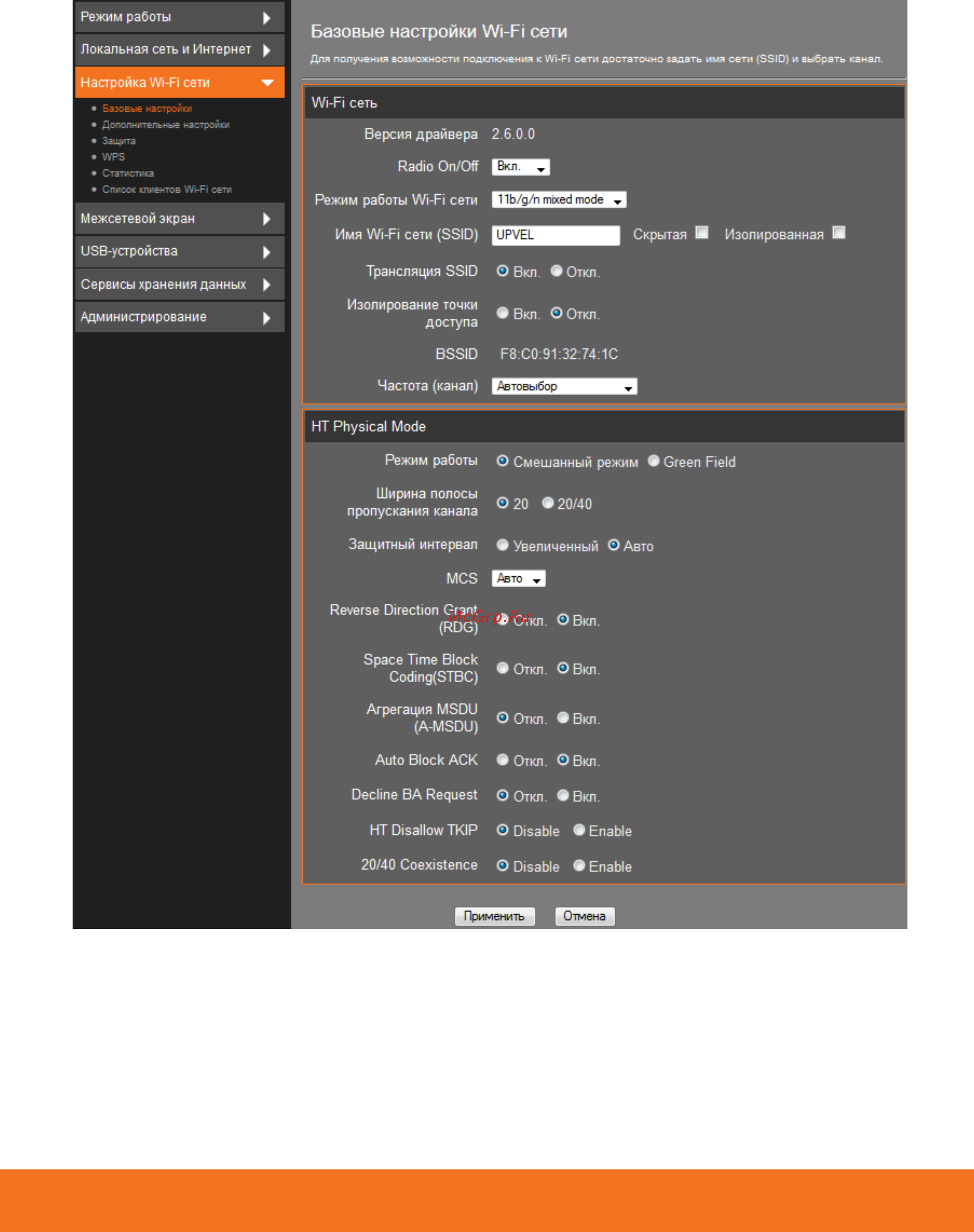
Task: Click the SSID name input field
Action: pyautogui.click(x=556, y=235)
